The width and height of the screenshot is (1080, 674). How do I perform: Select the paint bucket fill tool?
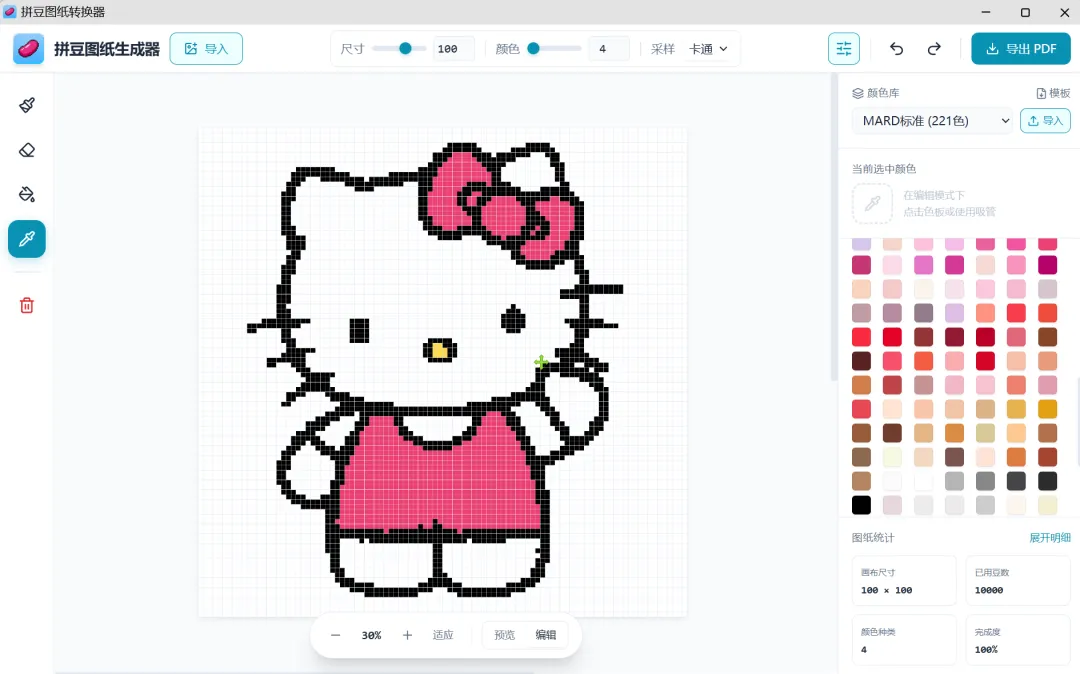click(27, 195)
